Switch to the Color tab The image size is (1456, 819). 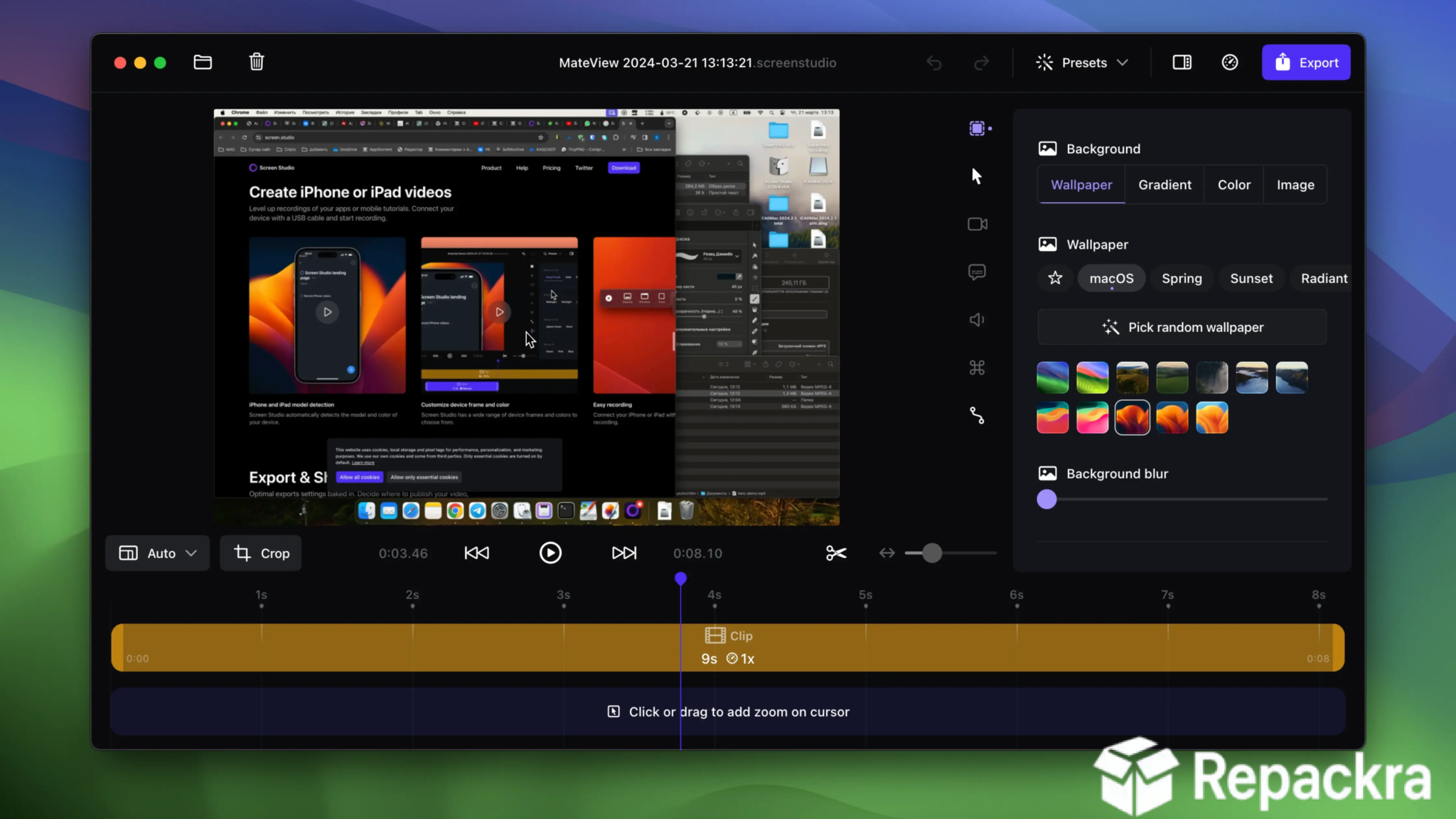tap(1233, 185)
